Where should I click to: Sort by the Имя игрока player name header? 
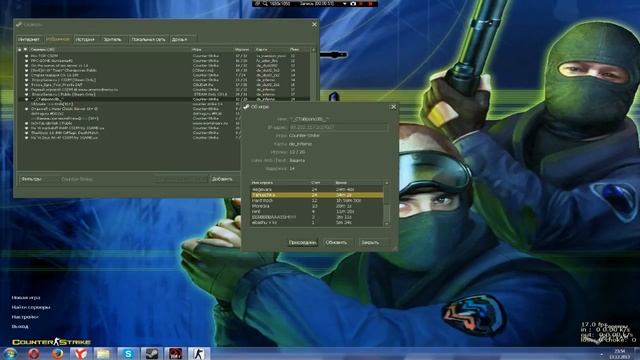pyautogui.click(x=280, y=183)
